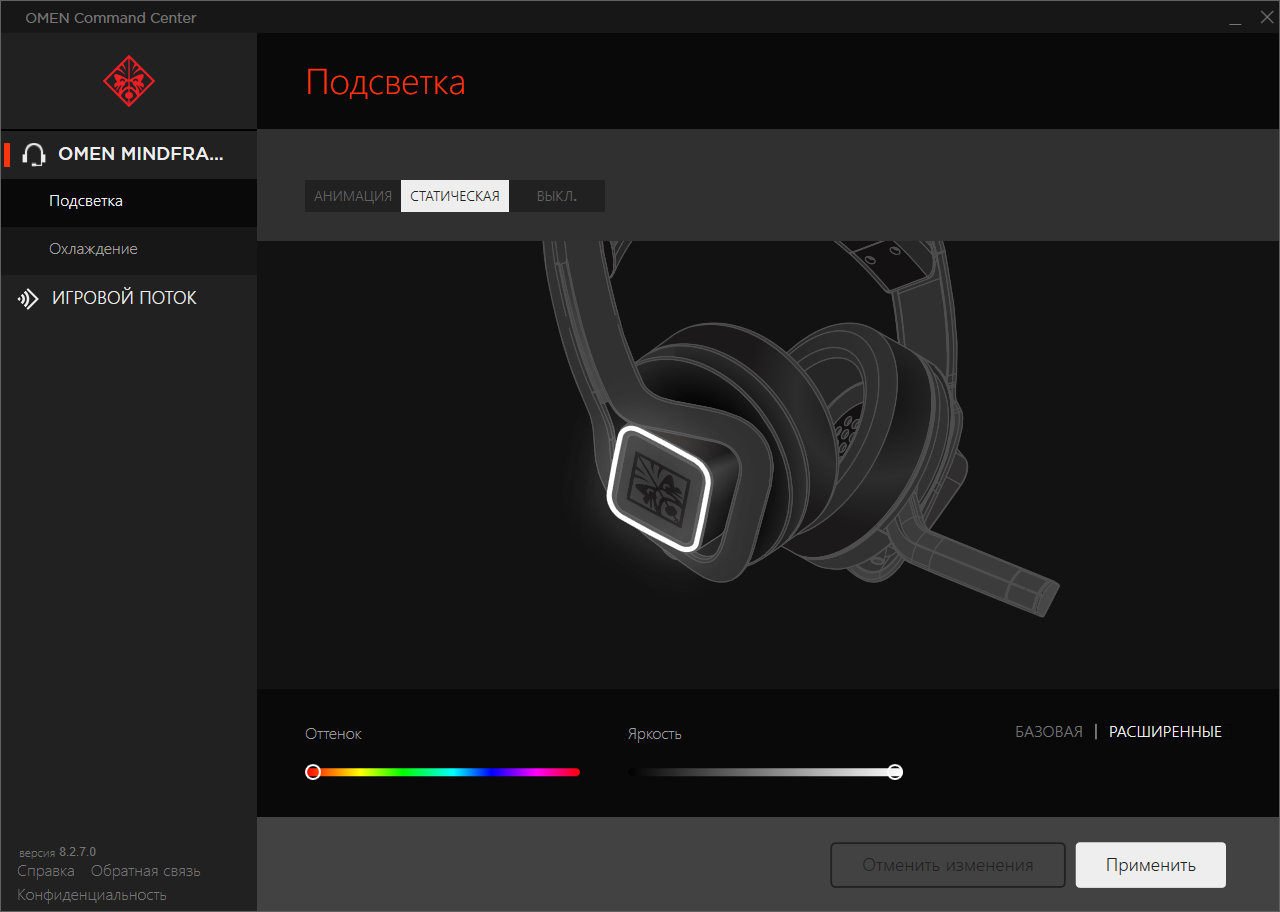Open the Обратная связь link

(146, 871)
